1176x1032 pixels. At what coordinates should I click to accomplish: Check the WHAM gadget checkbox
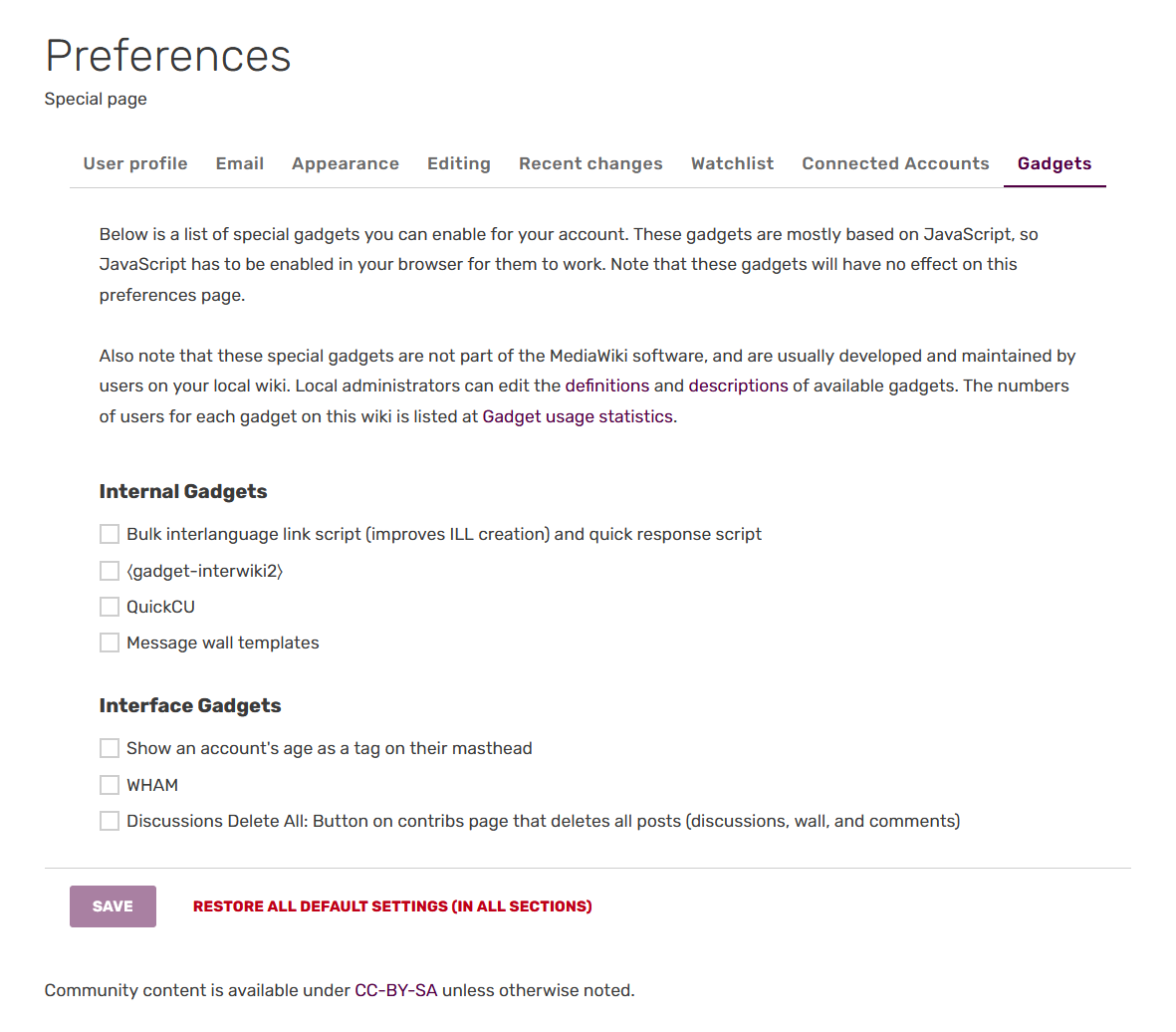pos(110,785)
